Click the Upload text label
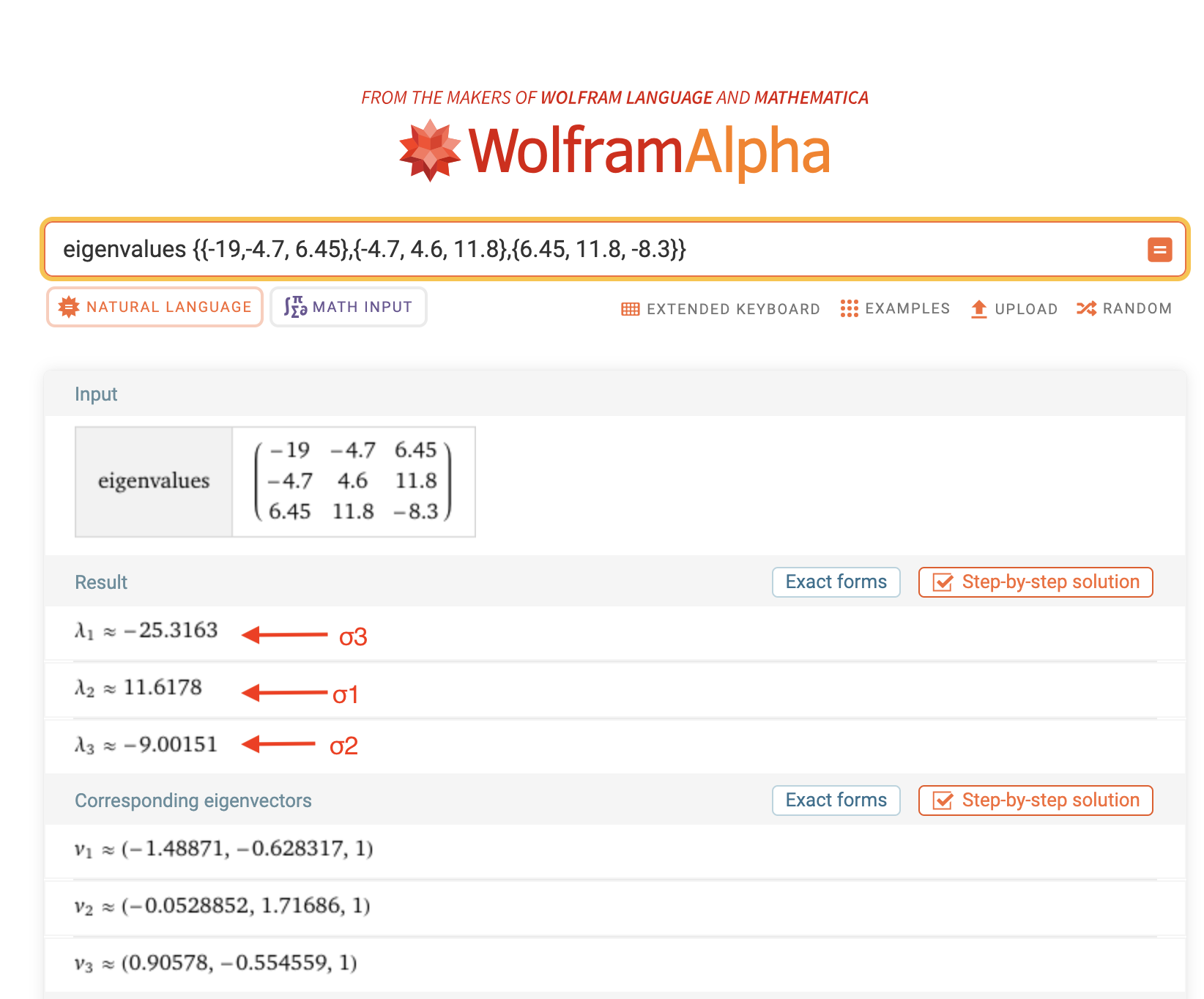The width and height of the screenshot is (1204, 999). coord(1025,309)
